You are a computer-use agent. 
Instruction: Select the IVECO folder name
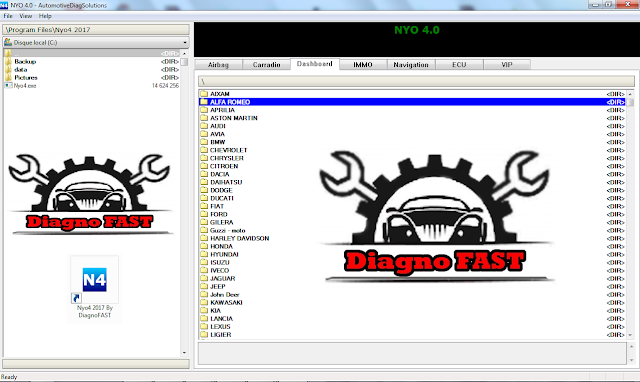[x=220, y=270]
